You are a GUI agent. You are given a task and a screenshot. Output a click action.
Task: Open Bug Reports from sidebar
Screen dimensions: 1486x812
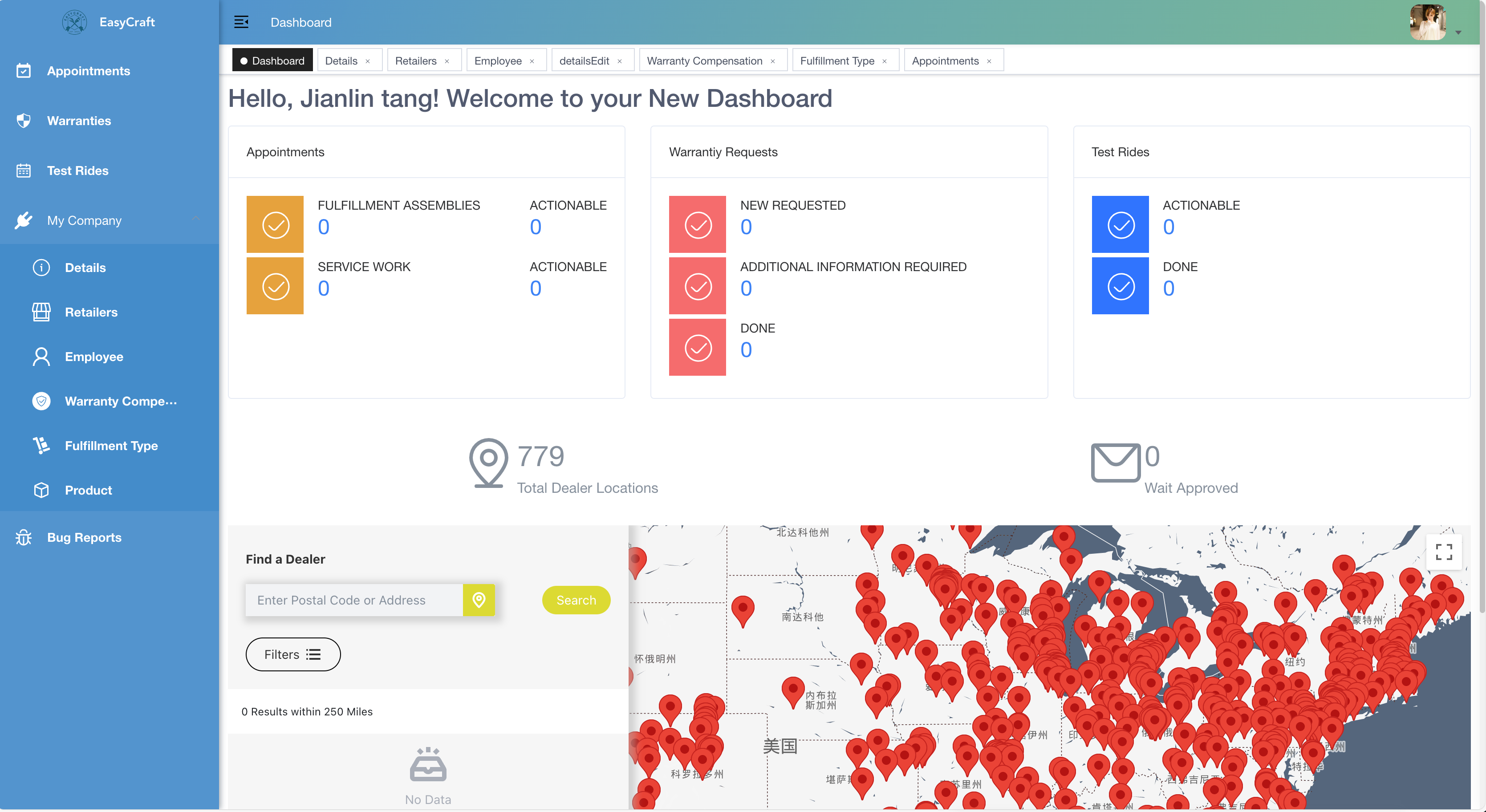(x=84, y=537)
